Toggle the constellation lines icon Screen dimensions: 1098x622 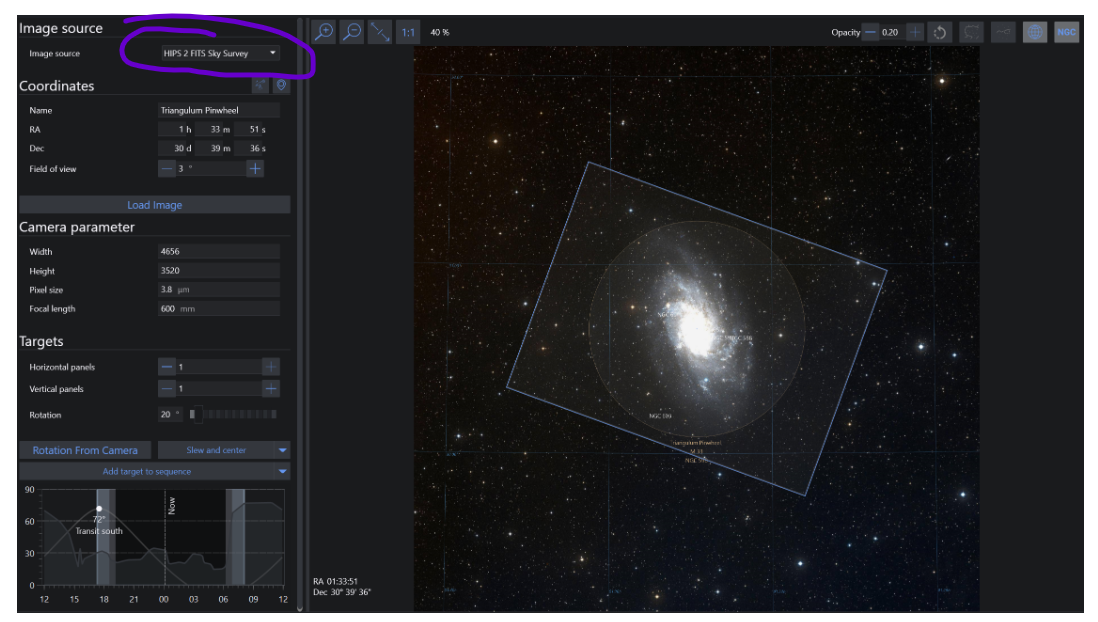tap(1003, 32)
